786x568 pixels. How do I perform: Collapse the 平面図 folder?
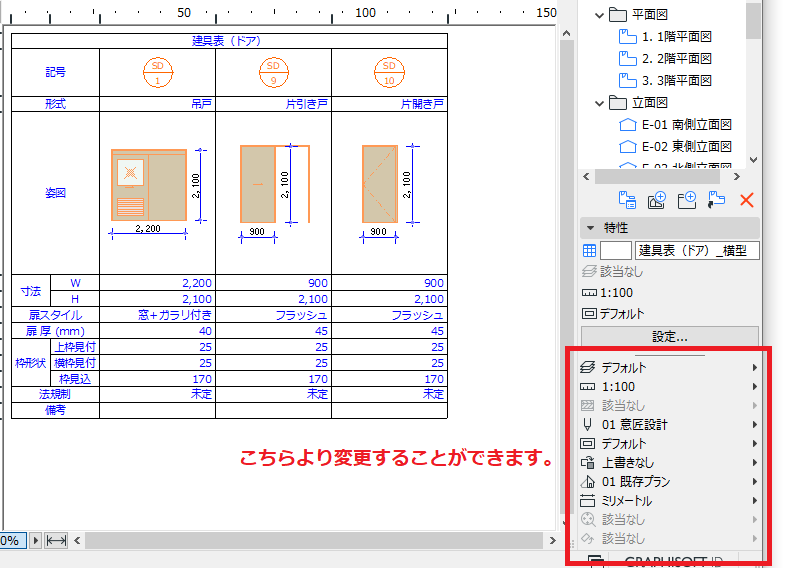point(599,15)
